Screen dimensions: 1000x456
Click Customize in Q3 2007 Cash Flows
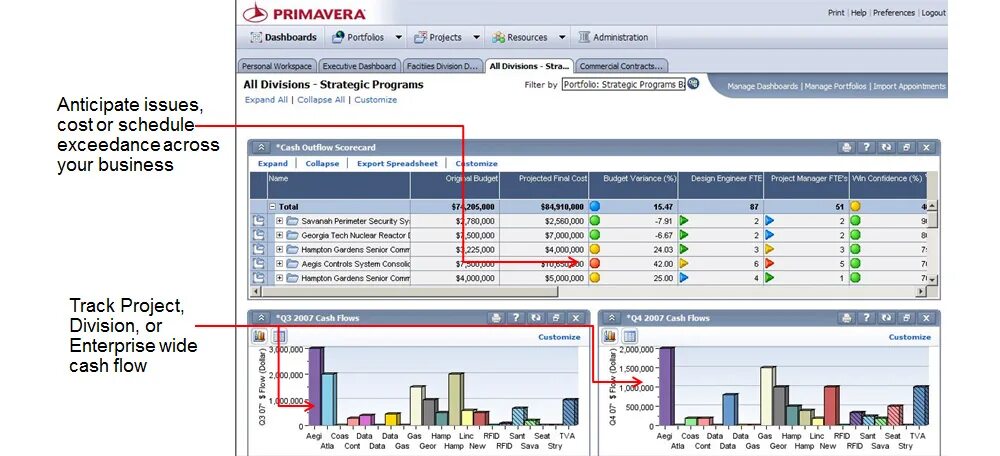[559, 337]
